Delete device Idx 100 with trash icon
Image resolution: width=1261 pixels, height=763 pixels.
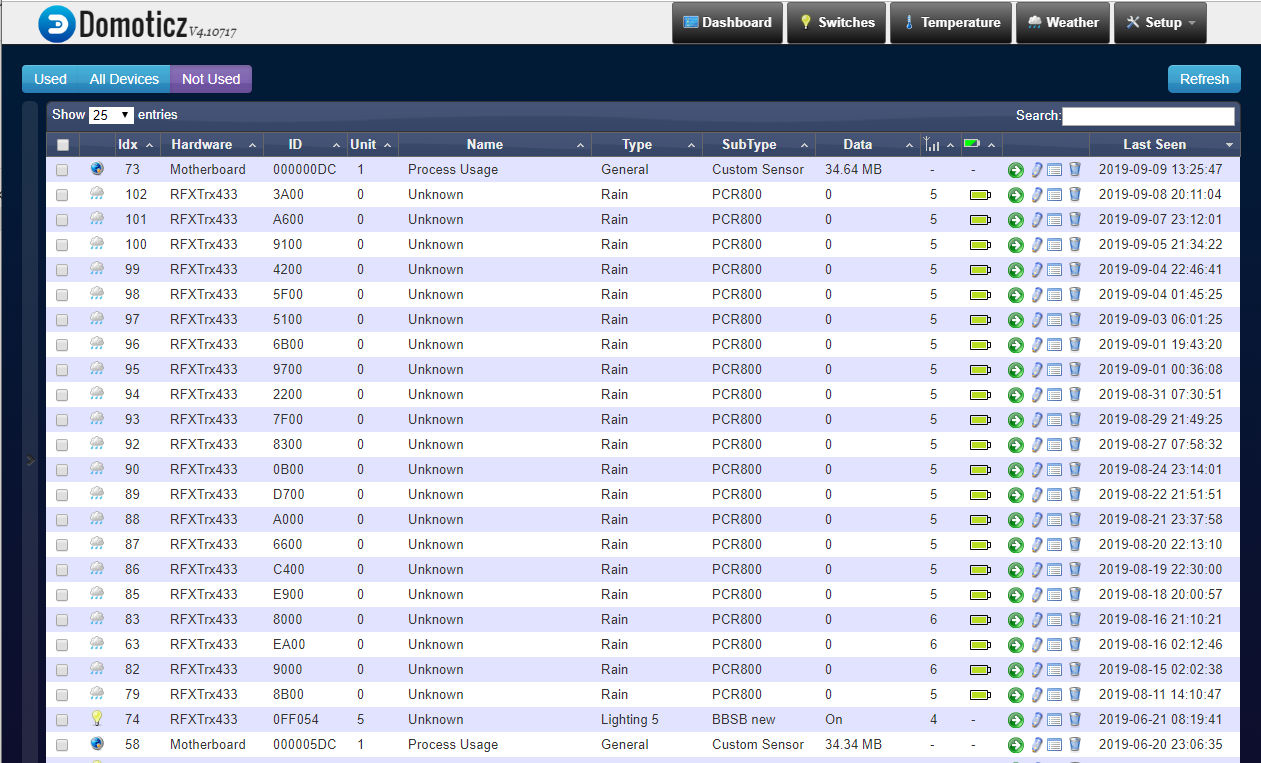pyautogui.click(x=1075, y=245)
